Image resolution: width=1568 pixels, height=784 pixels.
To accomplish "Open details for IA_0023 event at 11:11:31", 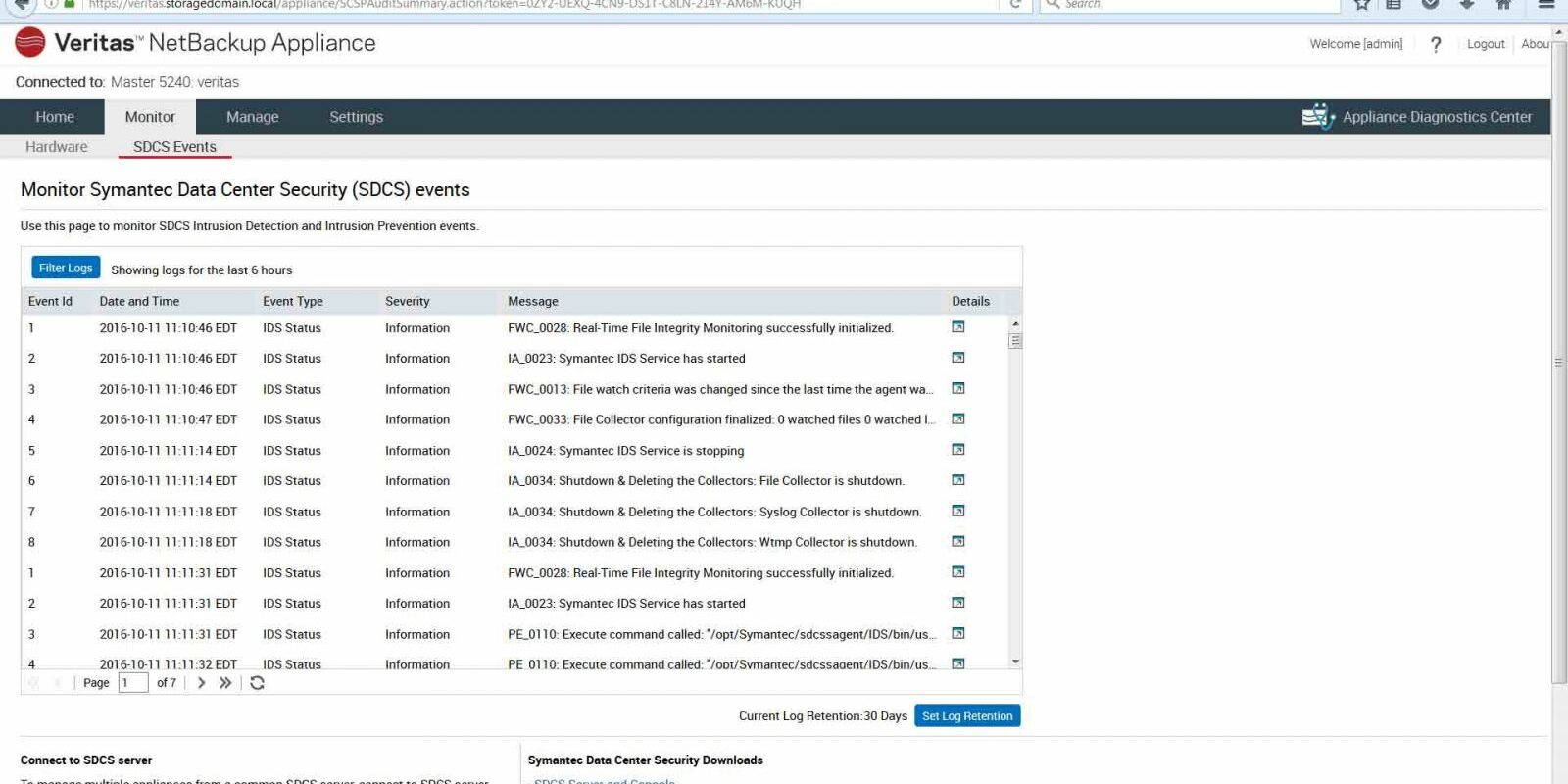I will pos(958,603).
